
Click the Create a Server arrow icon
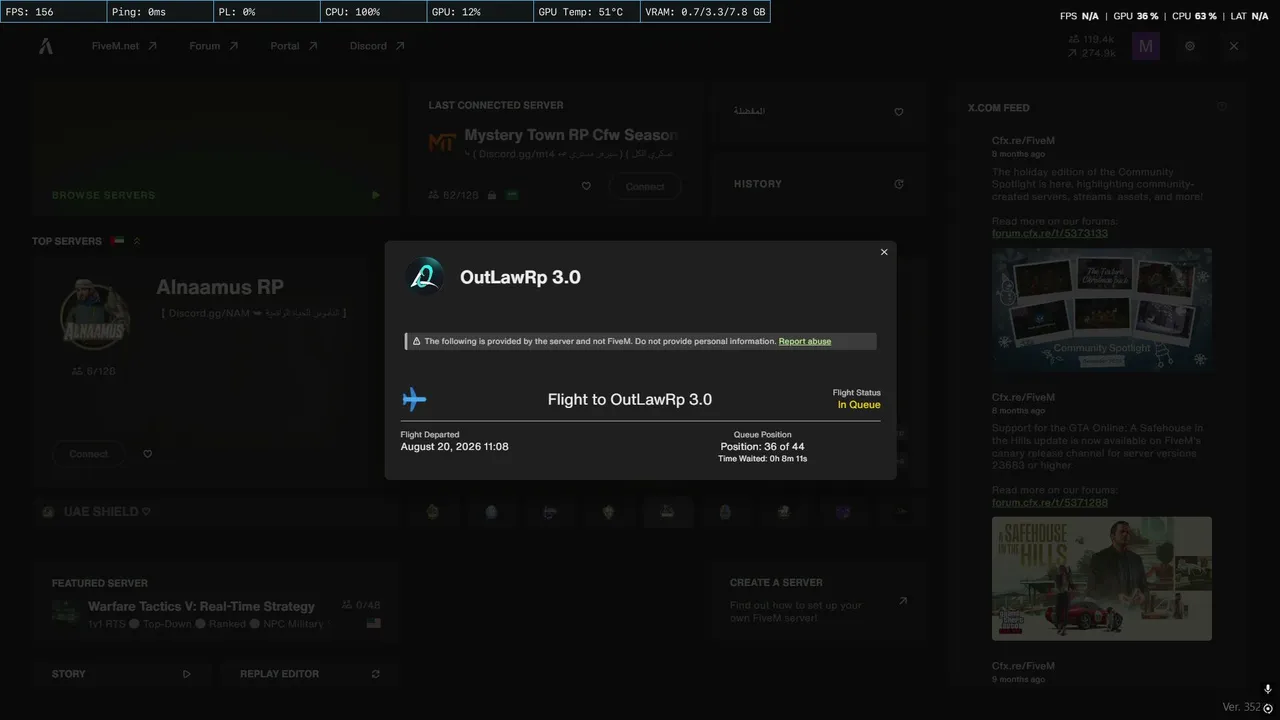coord(903,601)
